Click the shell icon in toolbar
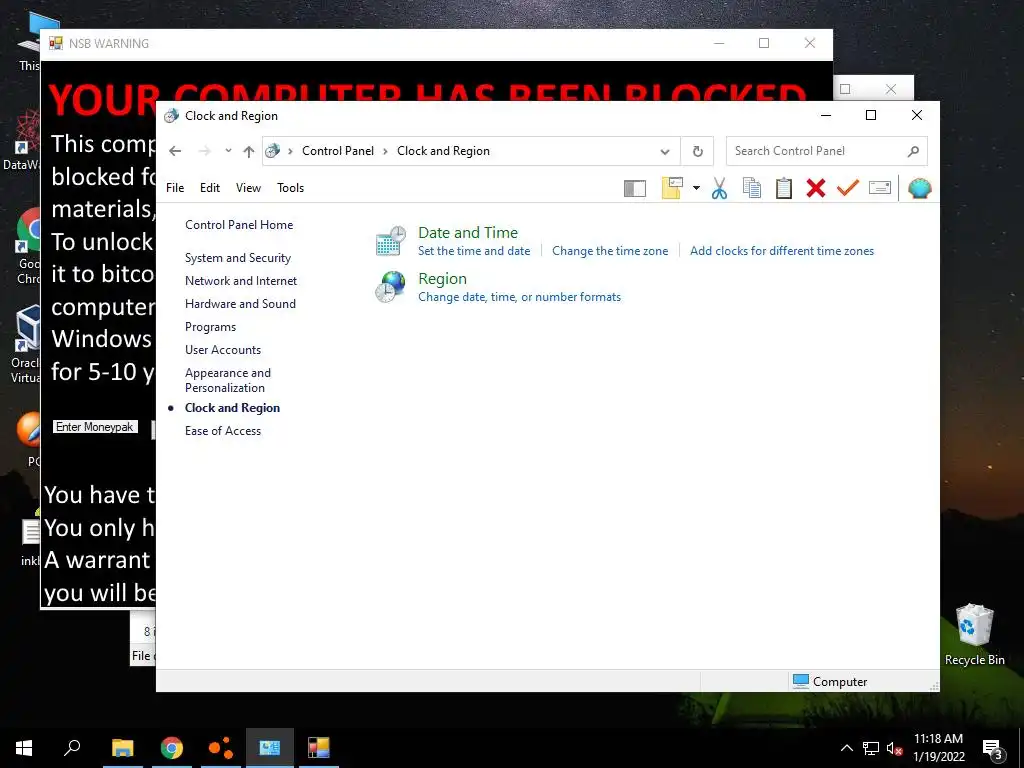Viewport: 1024px width, 768px height. [x=920, y=188]
